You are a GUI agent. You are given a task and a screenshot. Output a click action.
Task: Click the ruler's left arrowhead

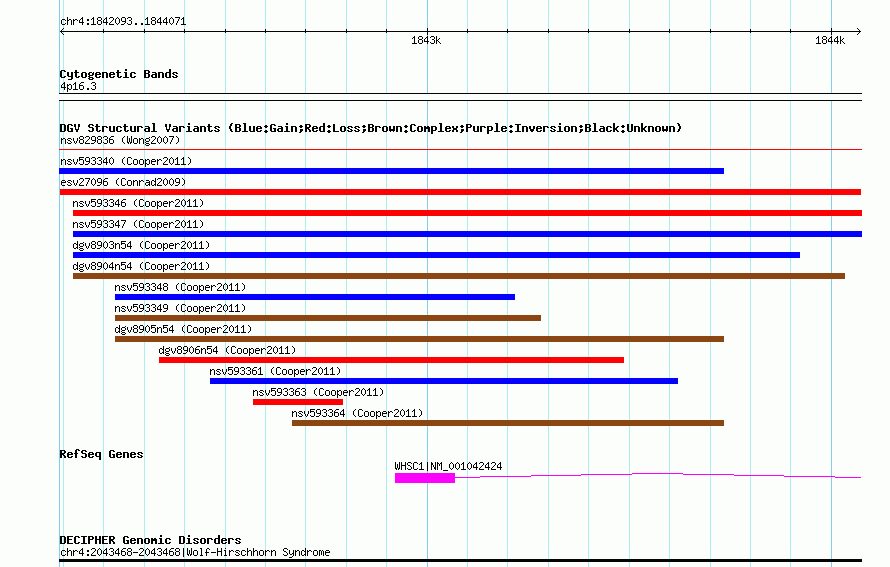pyautogui.click(x=62, y=32)
